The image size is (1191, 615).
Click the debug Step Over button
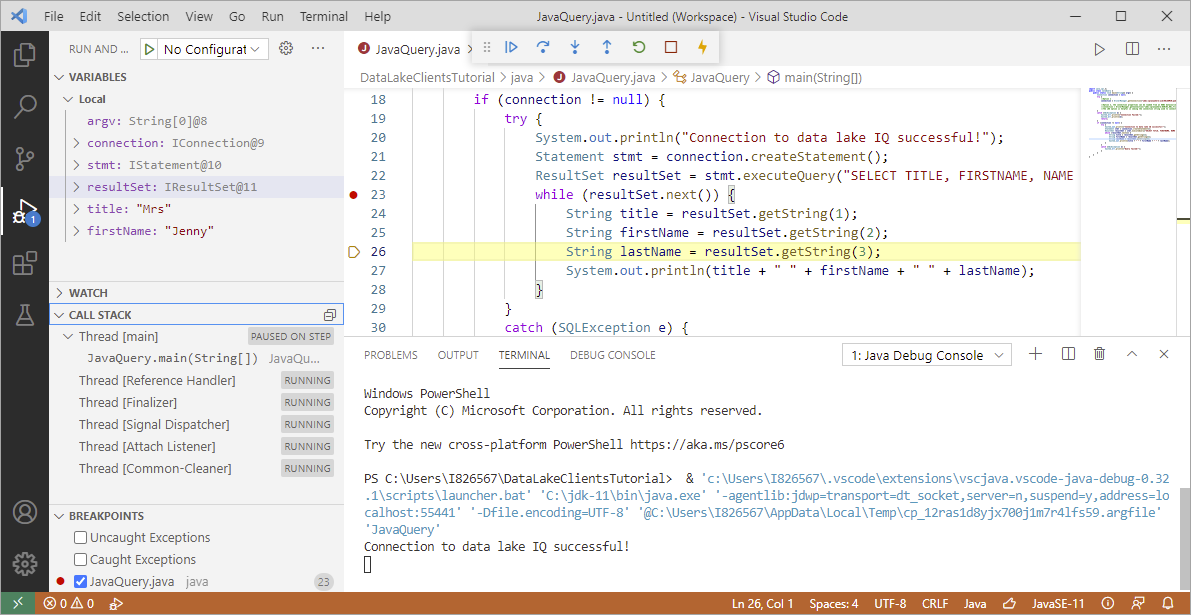click(543, 48)
